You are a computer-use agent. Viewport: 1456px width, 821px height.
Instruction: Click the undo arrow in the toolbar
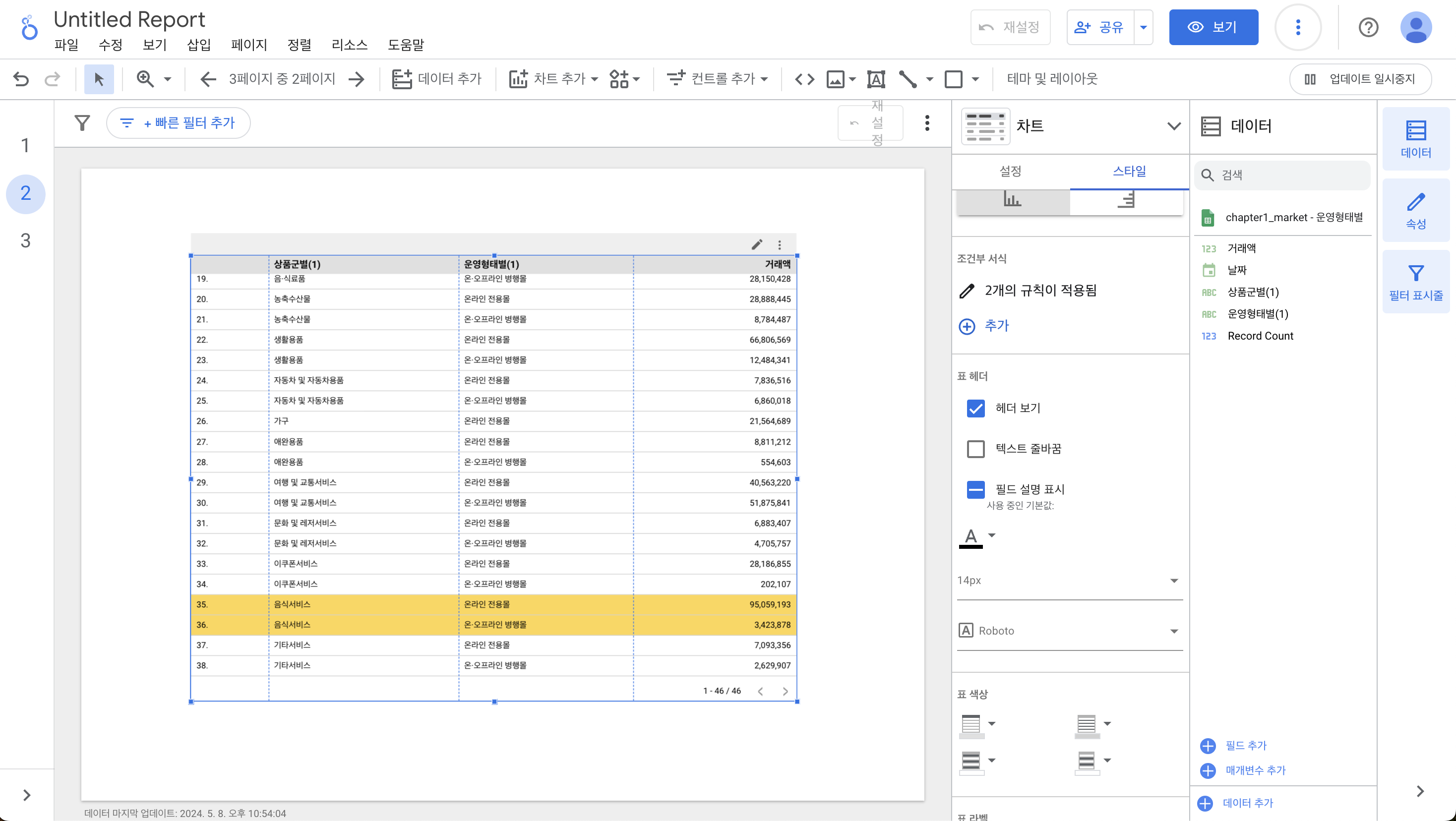(21, 78)
